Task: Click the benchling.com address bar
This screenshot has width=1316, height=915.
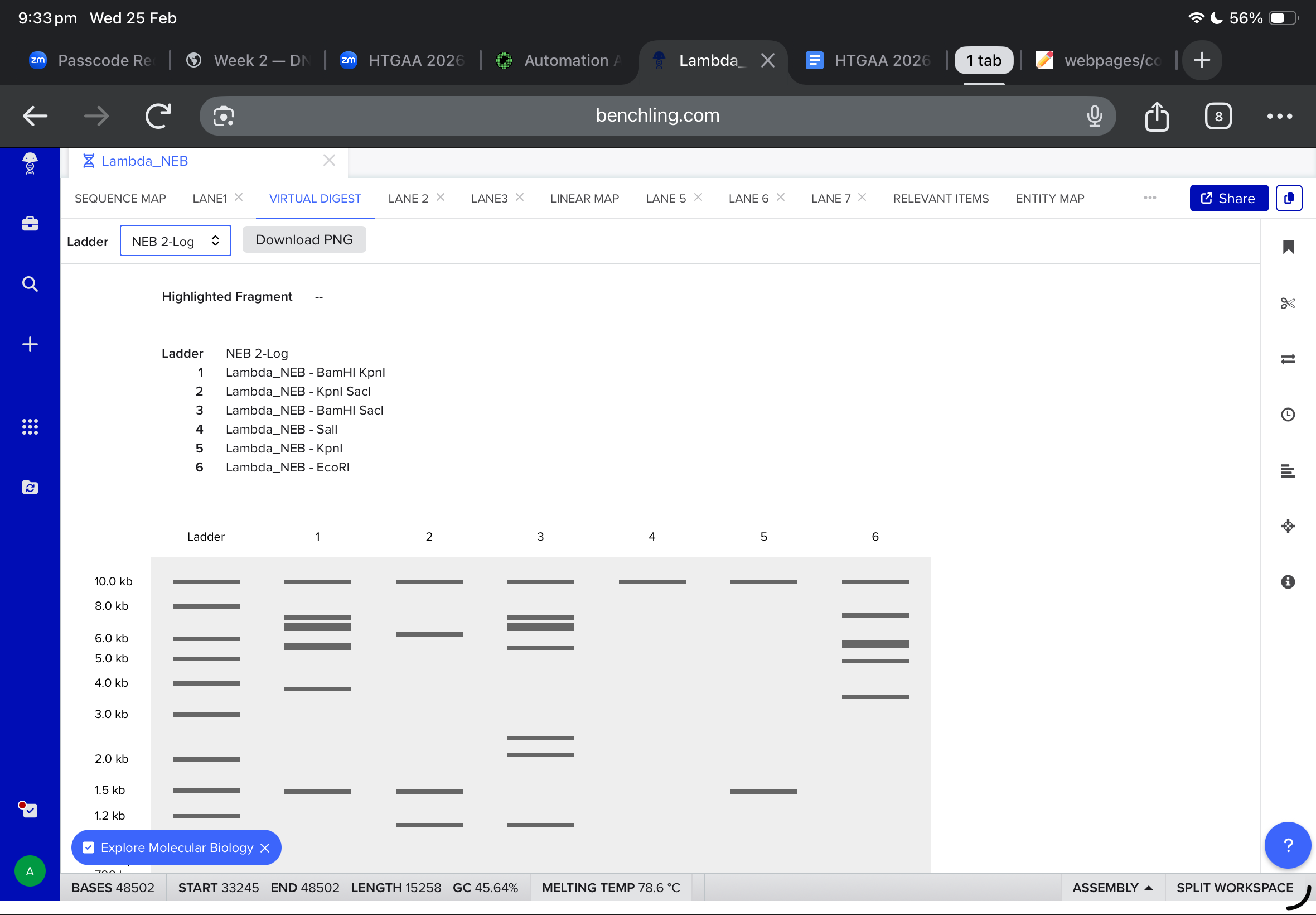Action: click(657, 116)
